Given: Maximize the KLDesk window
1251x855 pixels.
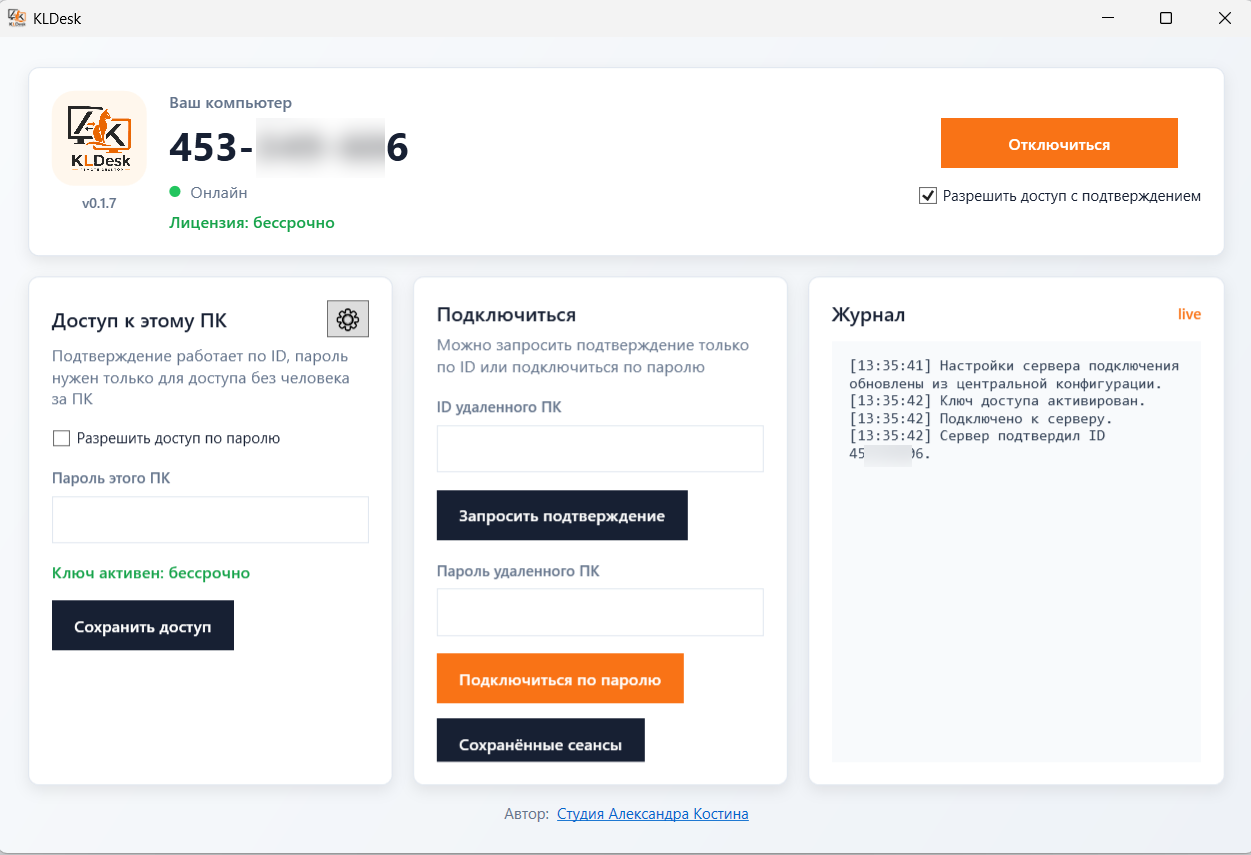Looking at the screenshot, I should pos(1166,18).
